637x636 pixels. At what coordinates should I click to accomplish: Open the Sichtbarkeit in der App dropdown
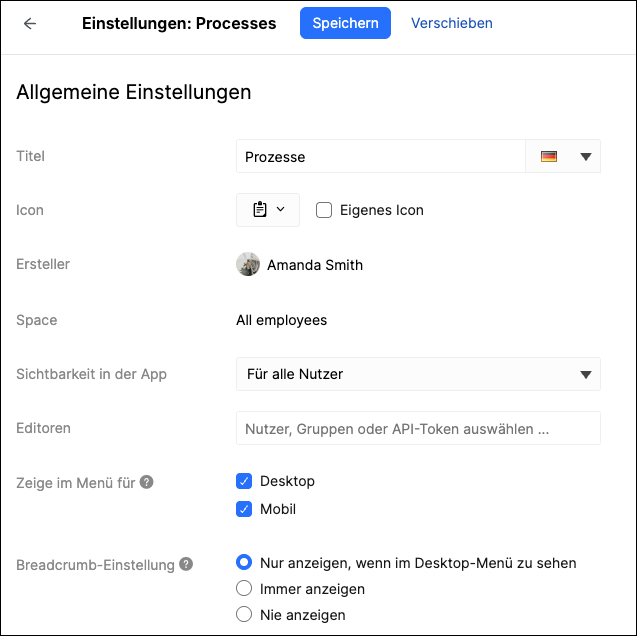(418, 374)
